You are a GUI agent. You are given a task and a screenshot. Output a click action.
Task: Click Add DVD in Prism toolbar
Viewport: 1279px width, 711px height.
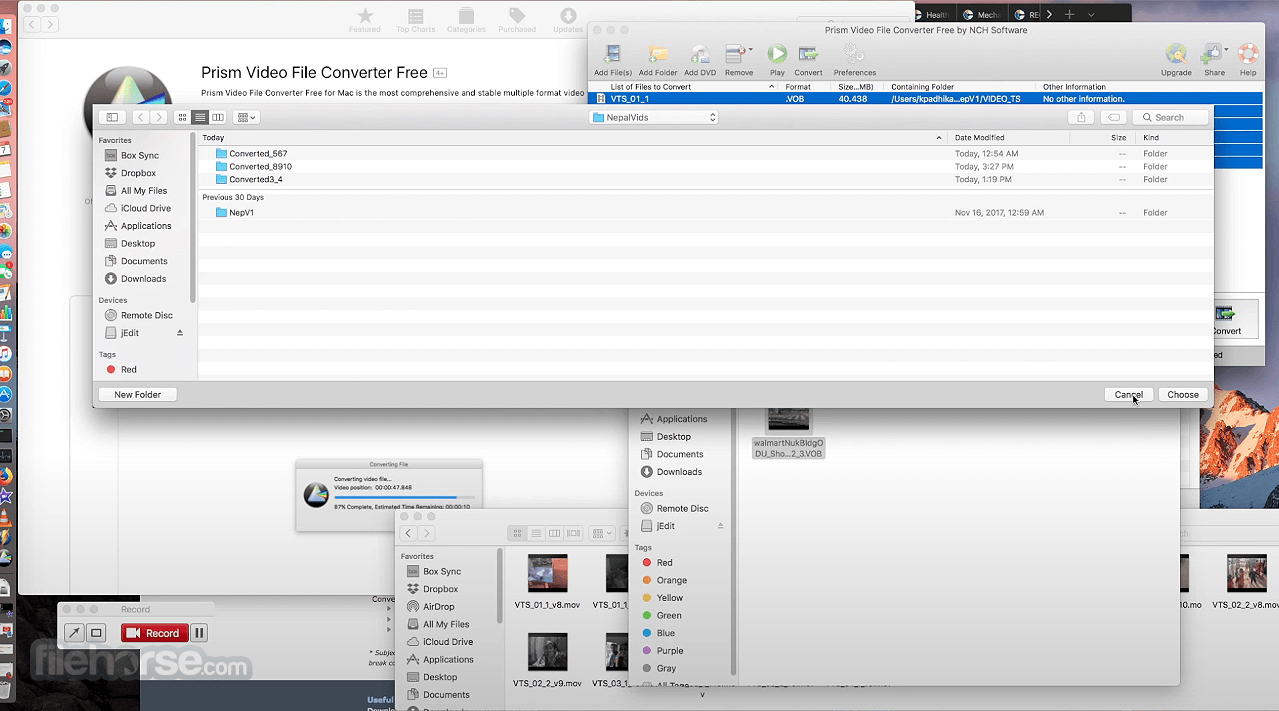(700, 60)
